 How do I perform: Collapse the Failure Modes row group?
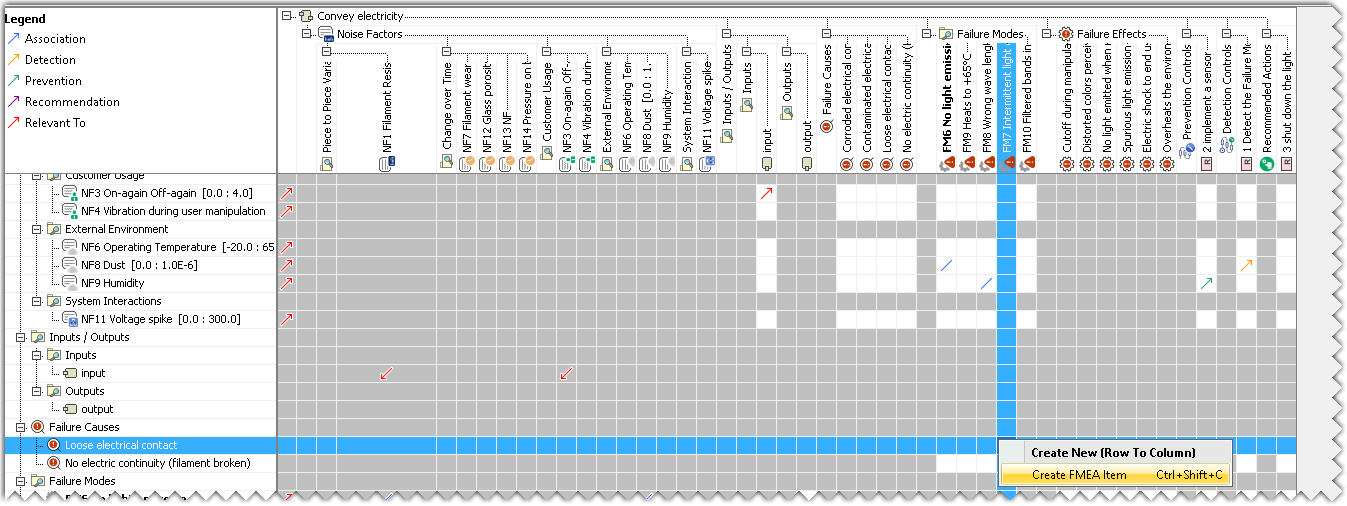point(21,481)
